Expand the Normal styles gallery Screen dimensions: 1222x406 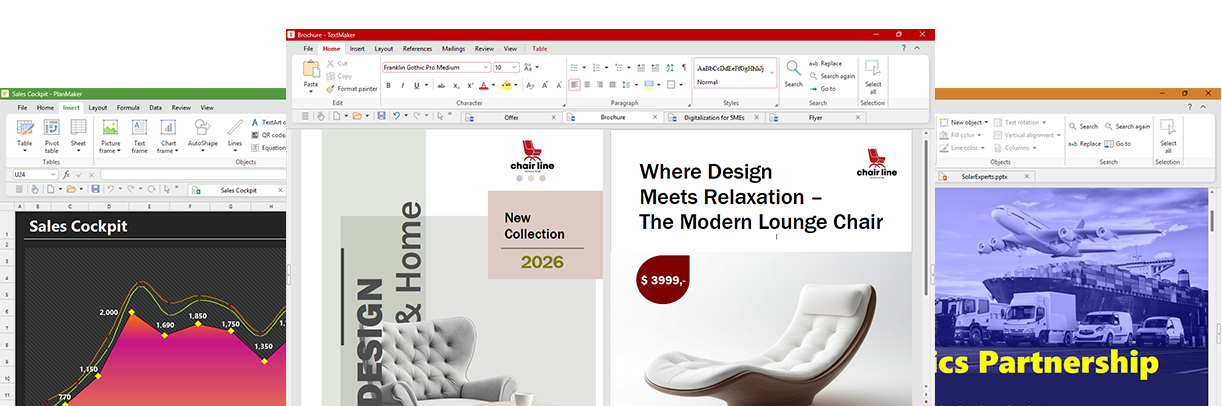pyautogui.click(x=772, y=73)
